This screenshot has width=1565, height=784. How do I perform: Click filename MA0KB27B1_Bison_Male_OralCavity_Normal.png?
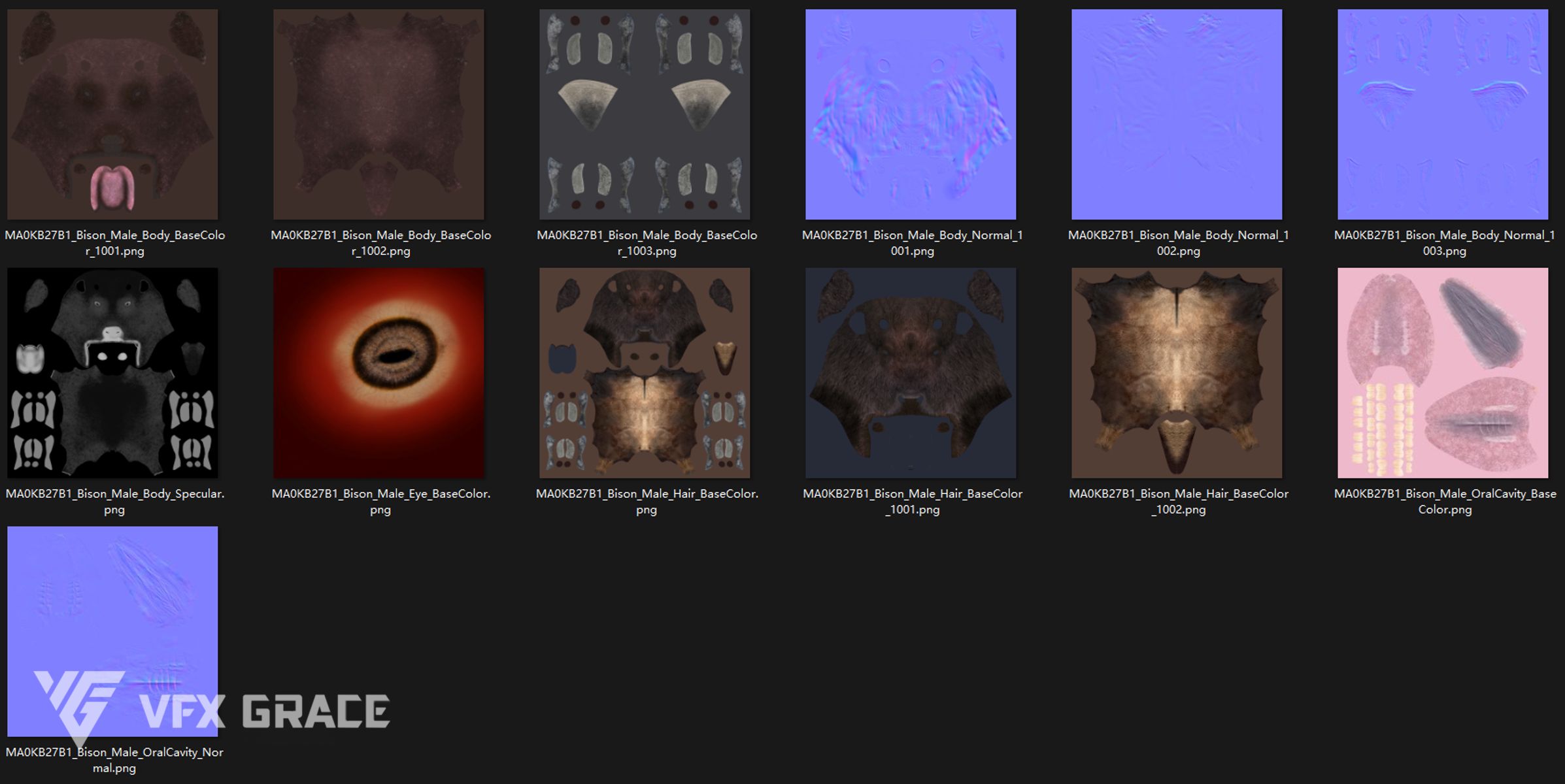[114, 760]
